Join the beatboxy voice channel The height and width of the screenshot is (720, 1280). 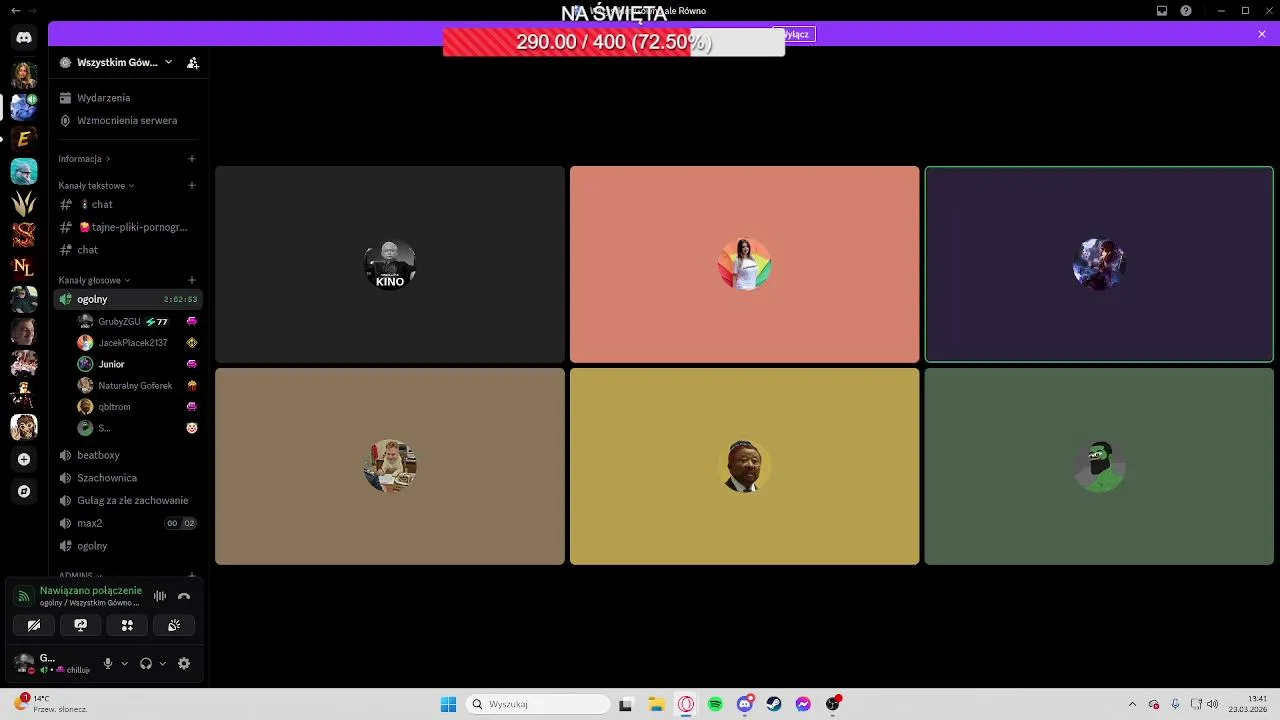tap(128, 455)
